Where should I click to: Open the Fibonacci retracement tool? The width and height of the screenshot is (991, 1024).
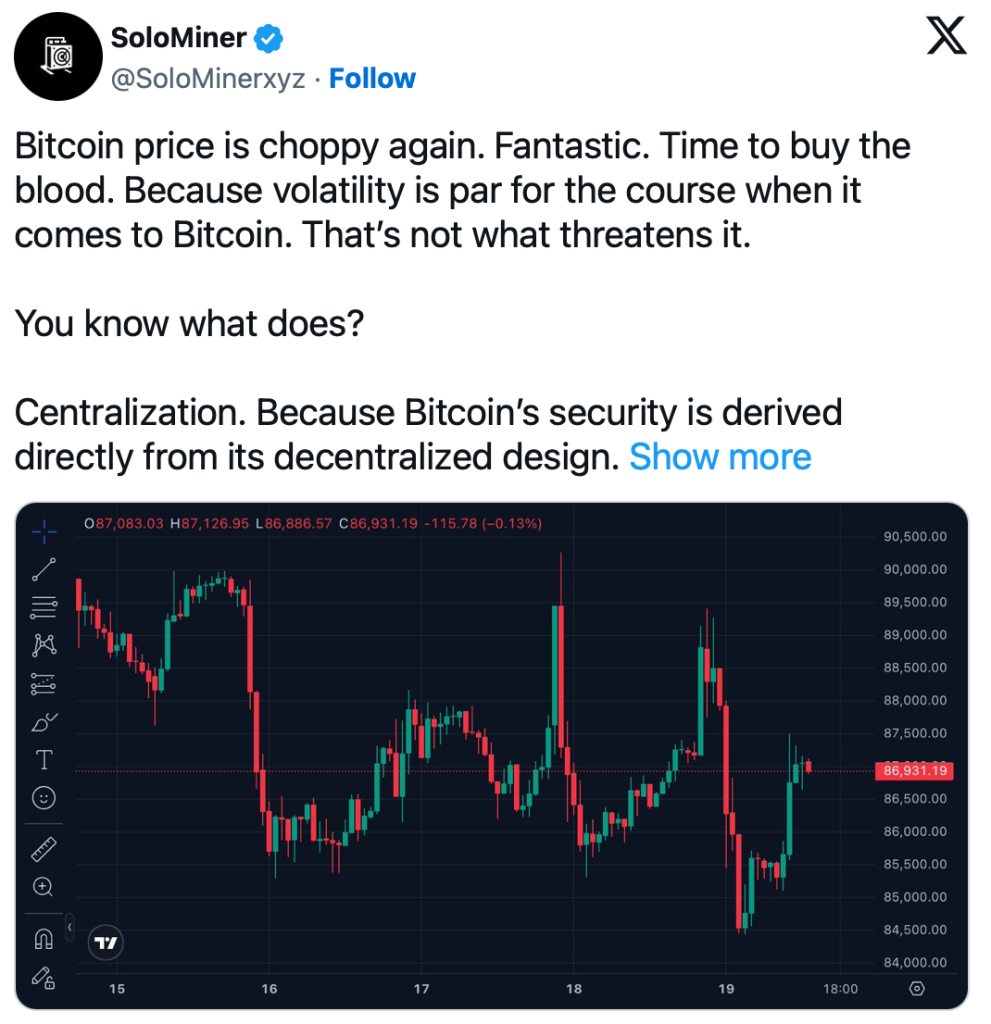click(x=44, y=606)
